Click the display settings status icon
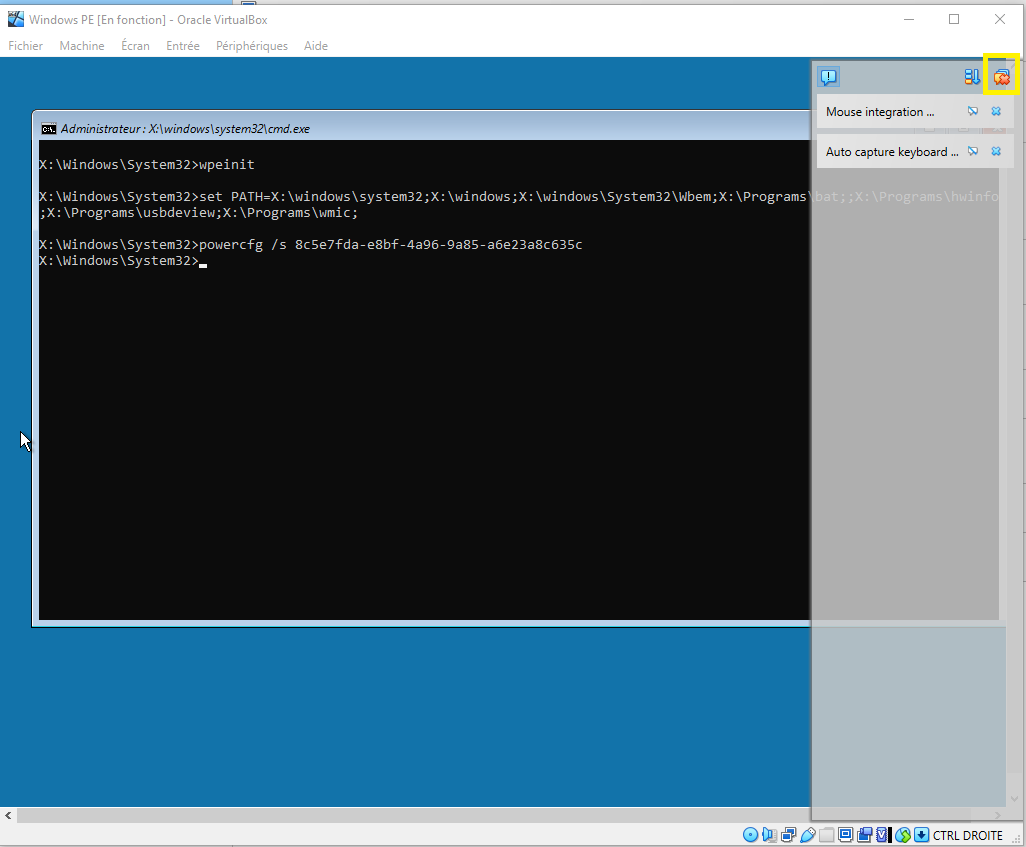Image resolution: width=1026 pixels, height=847 pixels. 845,835
